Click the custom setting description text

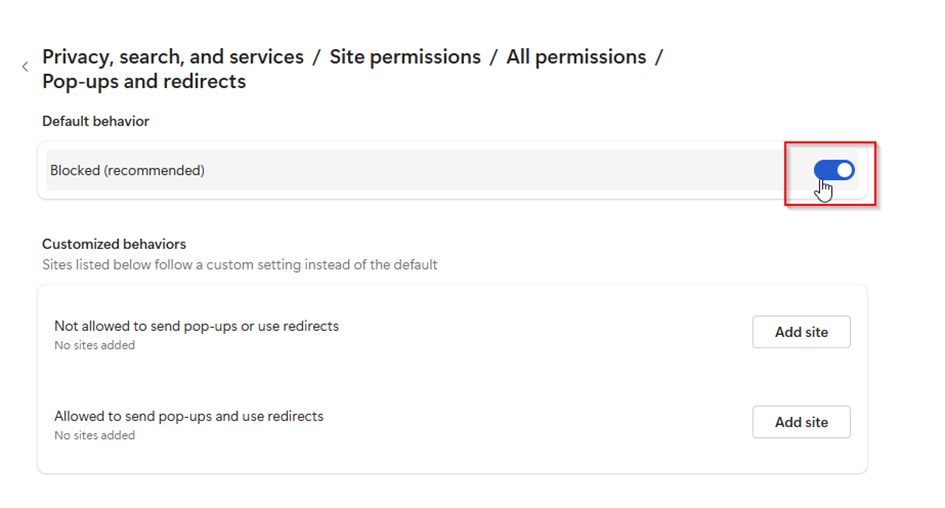click(x=240, y=265)
